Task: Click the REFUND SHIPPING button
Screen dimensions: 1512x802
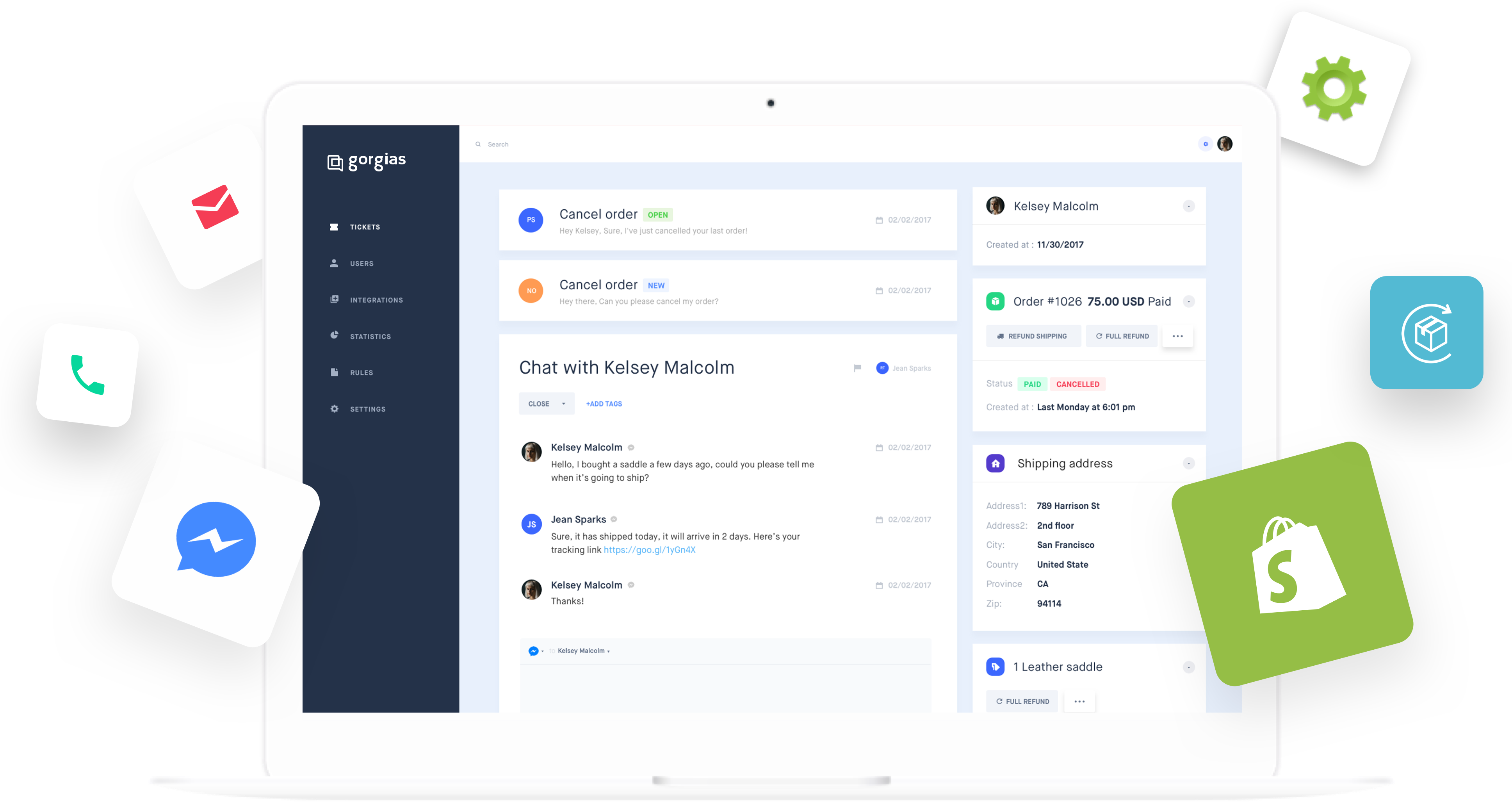Action: pyautogui.click(x=1033, y=337)
